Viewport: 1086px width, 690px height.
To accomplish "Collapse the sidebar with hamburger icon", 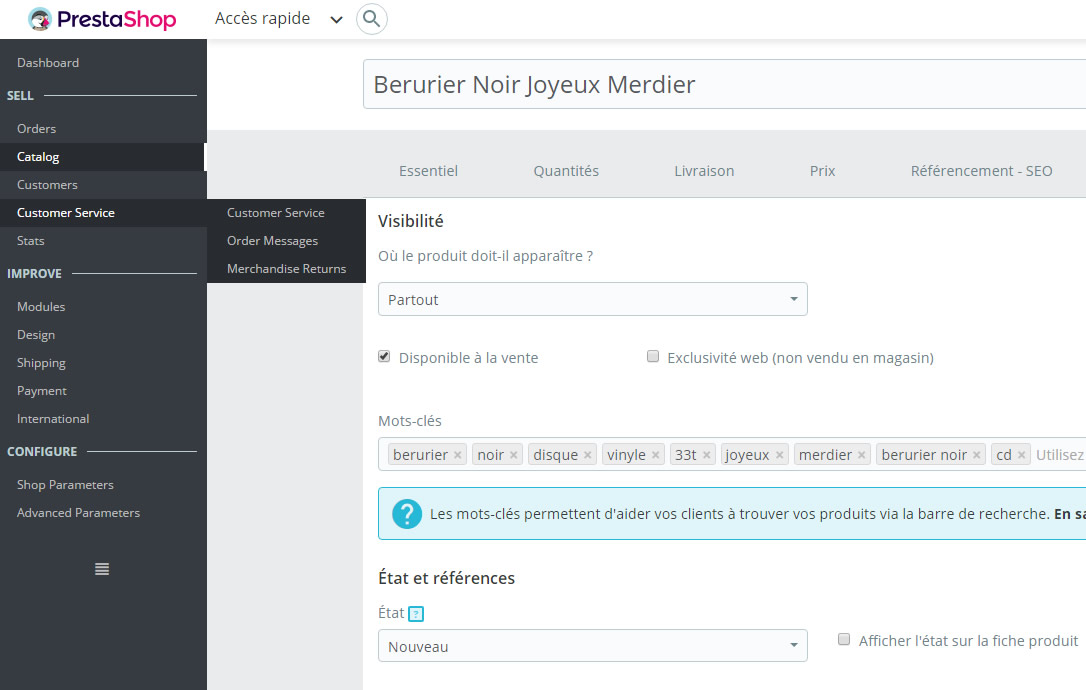I will pos(102,569).
